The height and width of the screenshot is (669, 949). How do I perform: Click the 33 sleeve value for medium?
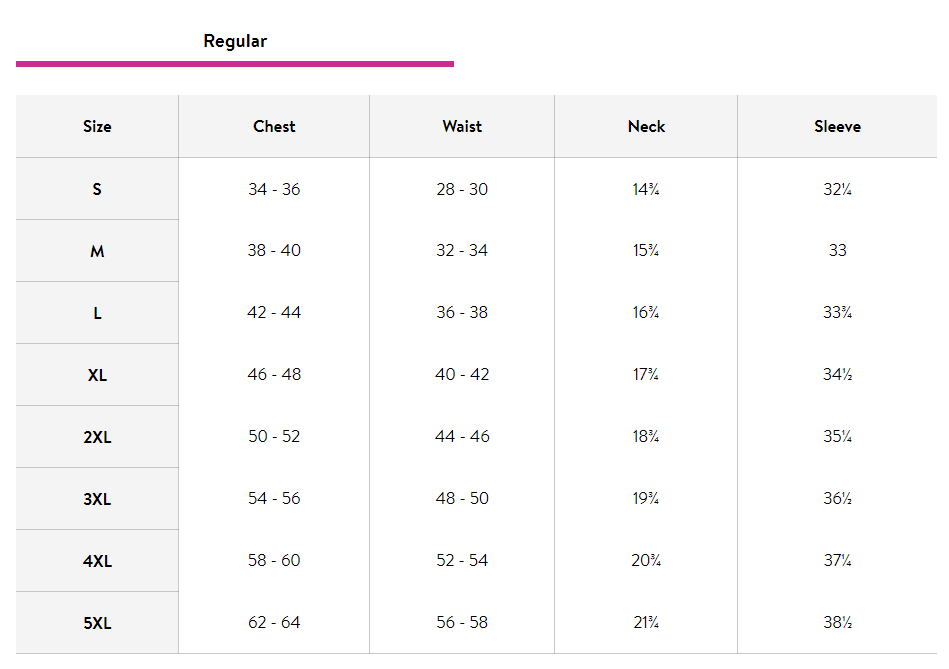[x=837, y=250]
